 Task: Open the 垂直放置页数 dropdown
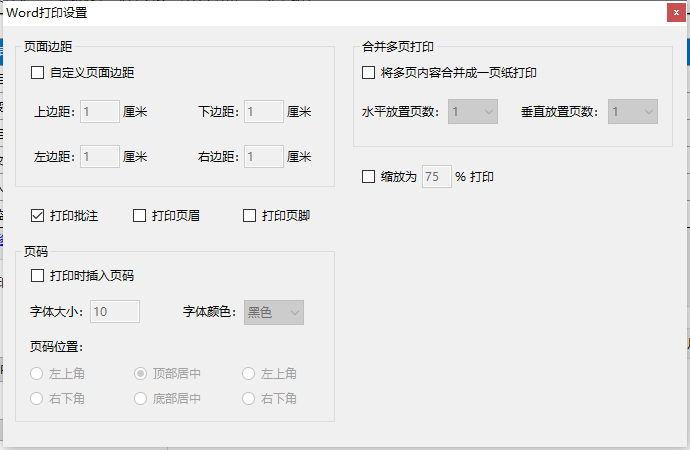[633, 112]
